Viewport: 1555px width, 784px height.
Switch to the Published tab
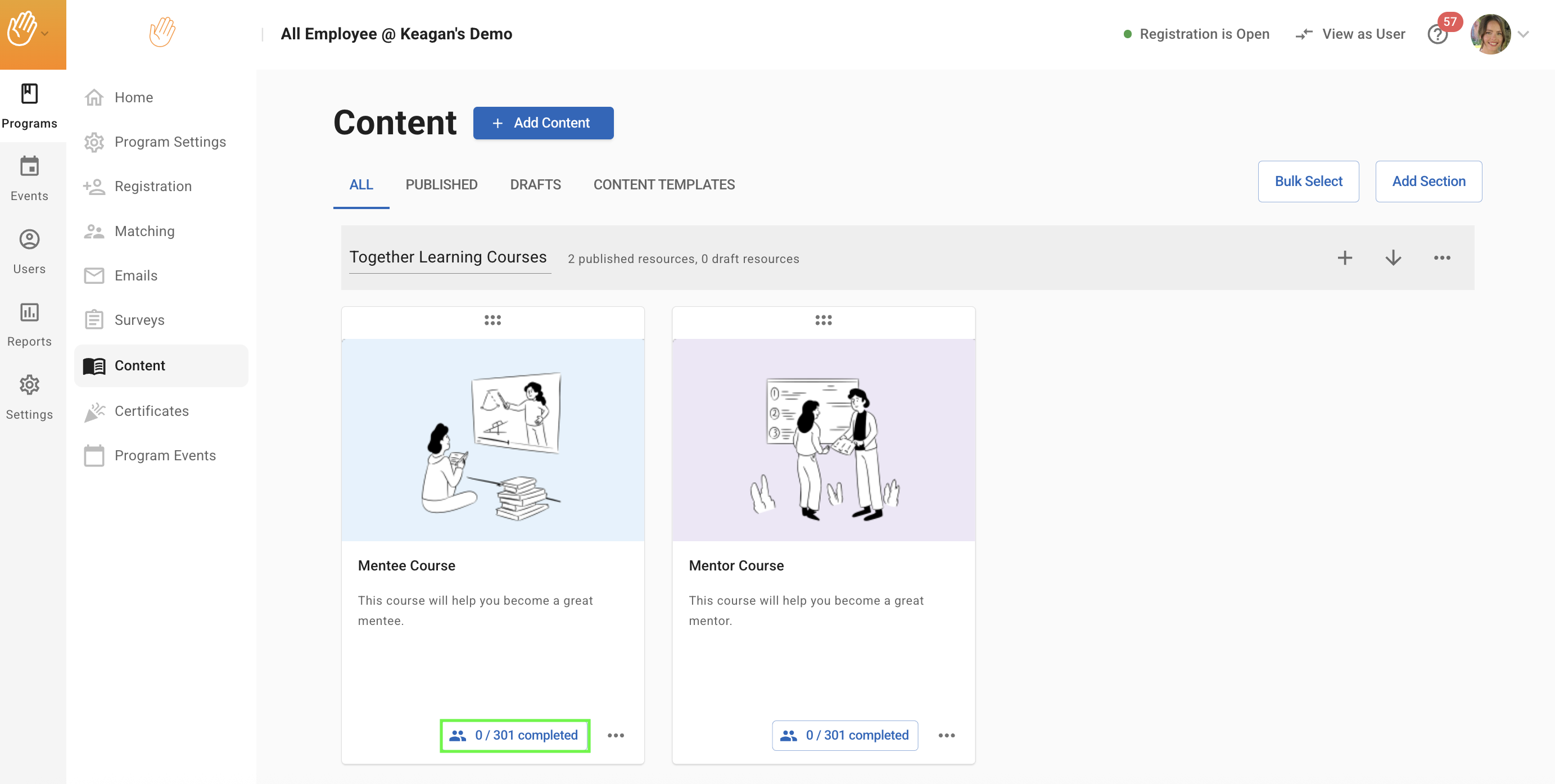tap(441, 185)
